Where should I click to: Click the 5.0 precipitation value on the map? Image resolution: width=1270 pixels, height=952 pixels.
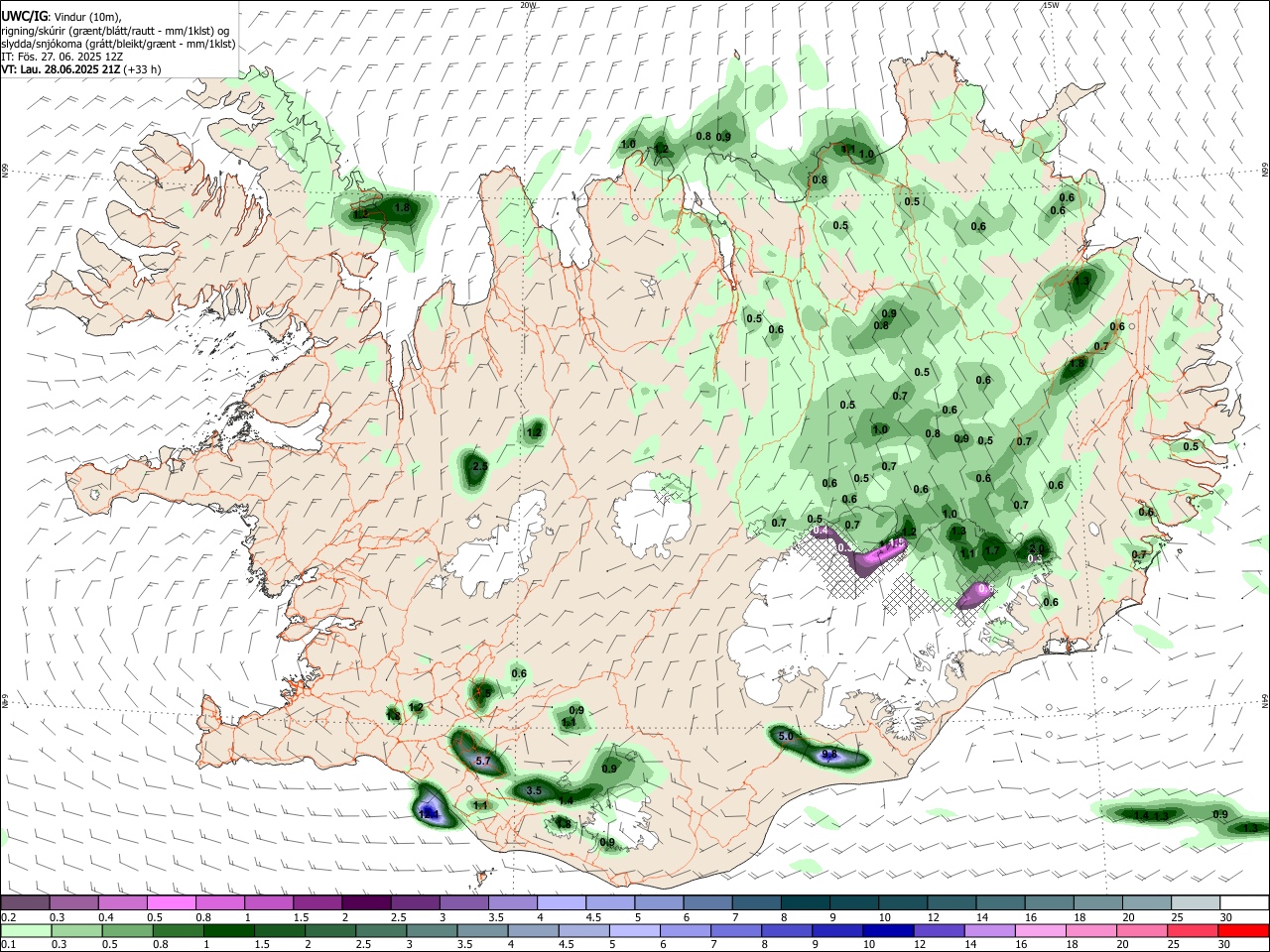click(786, 737)
